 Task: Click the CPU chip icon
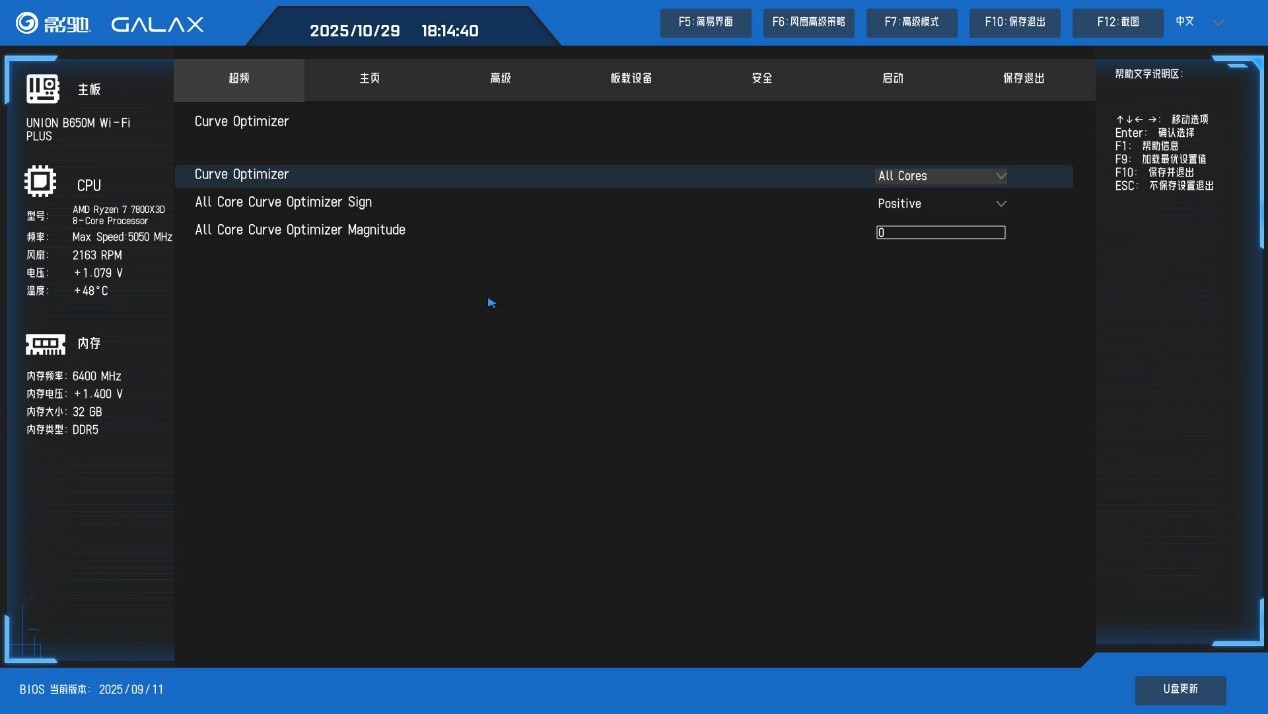[40, 182]
